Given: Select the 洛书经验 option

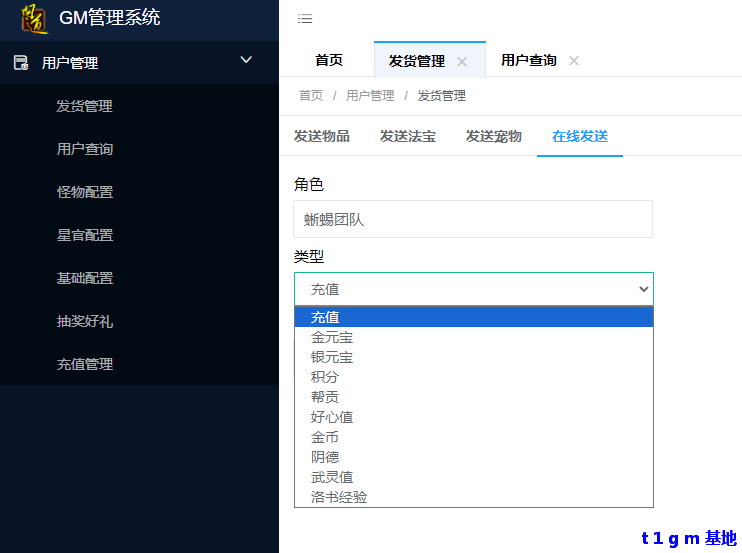Looking at the screenshot, I should coord(339,497).
